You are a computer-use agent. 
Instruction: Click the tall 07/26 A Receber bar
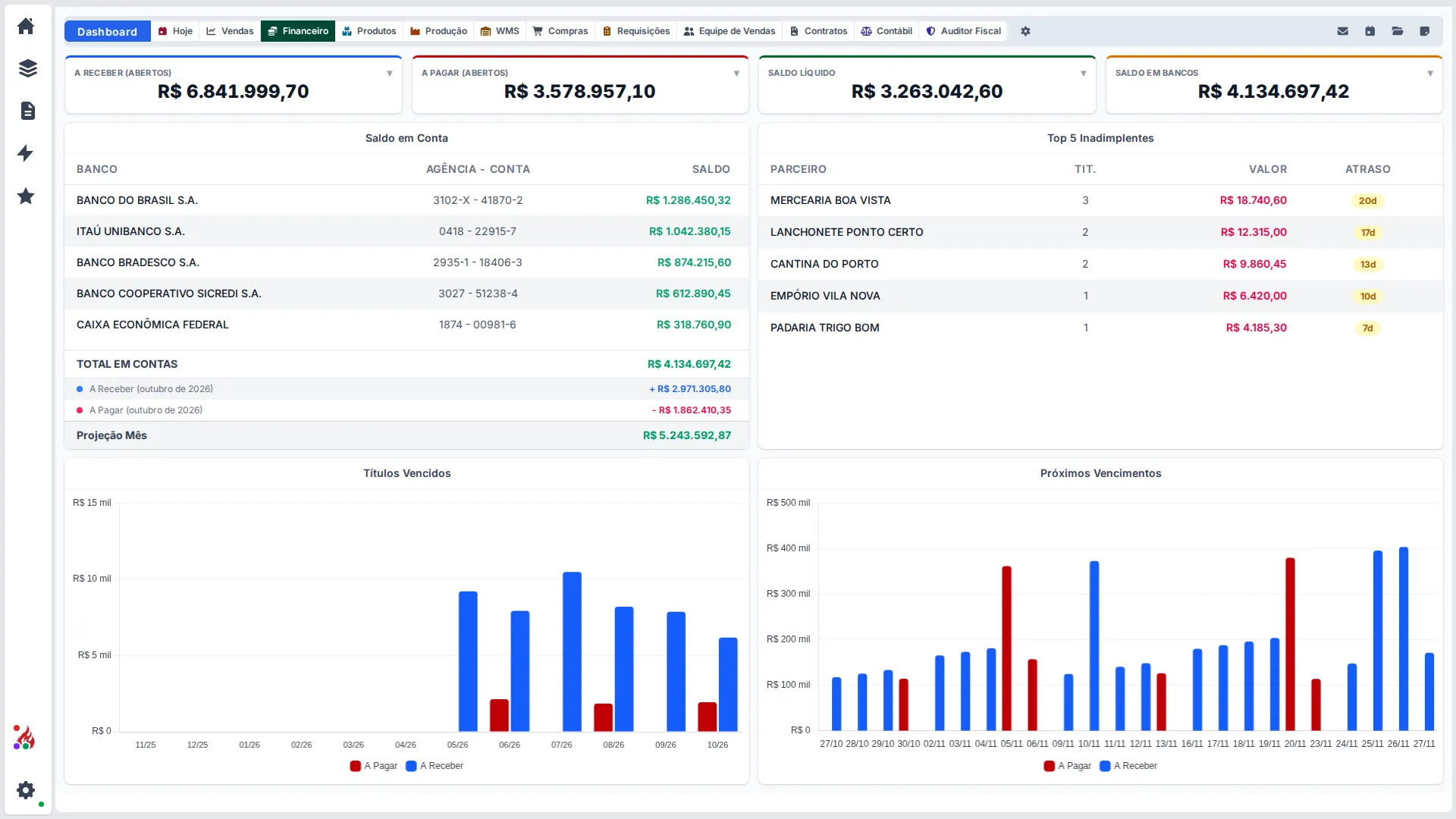click(572, 651)
